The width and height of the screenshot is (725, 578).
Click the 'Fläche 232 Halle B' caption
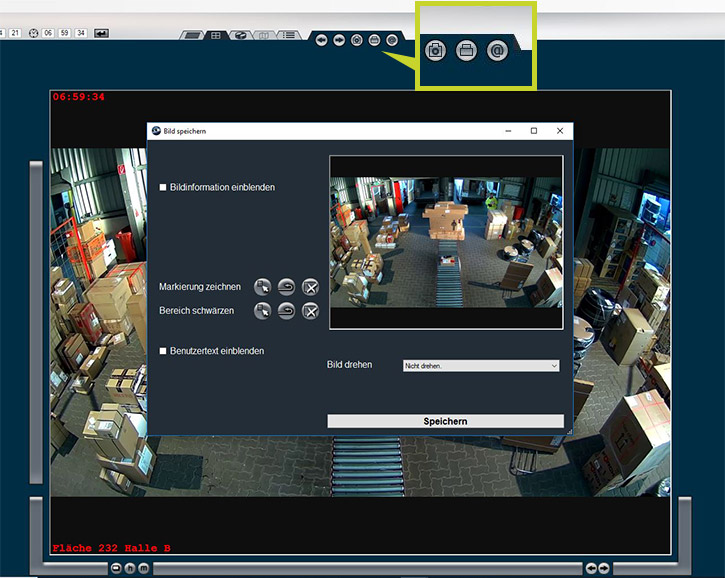tap(111, 548)
